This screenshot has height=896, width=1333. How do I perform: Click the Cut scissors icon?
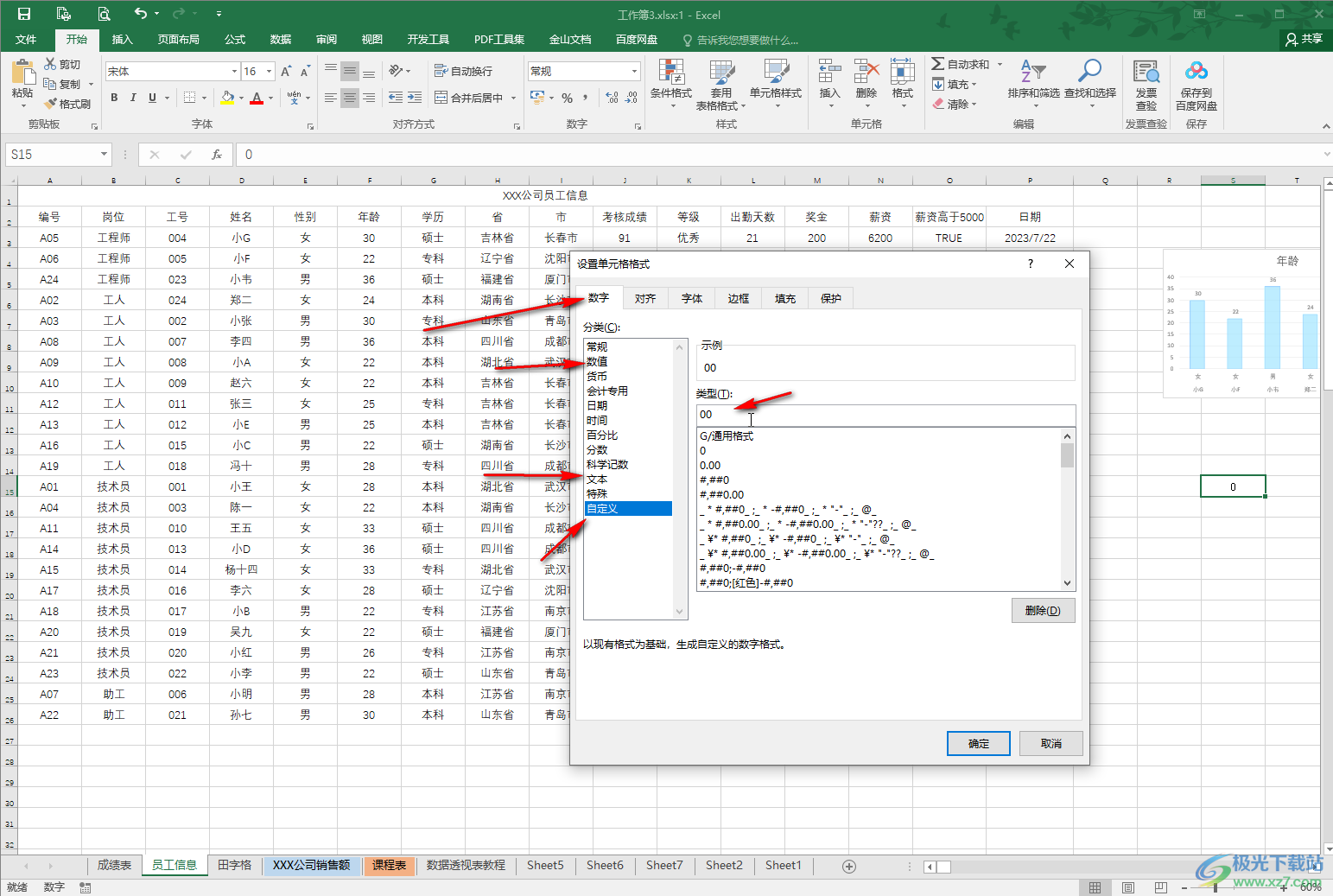(50, 64)
